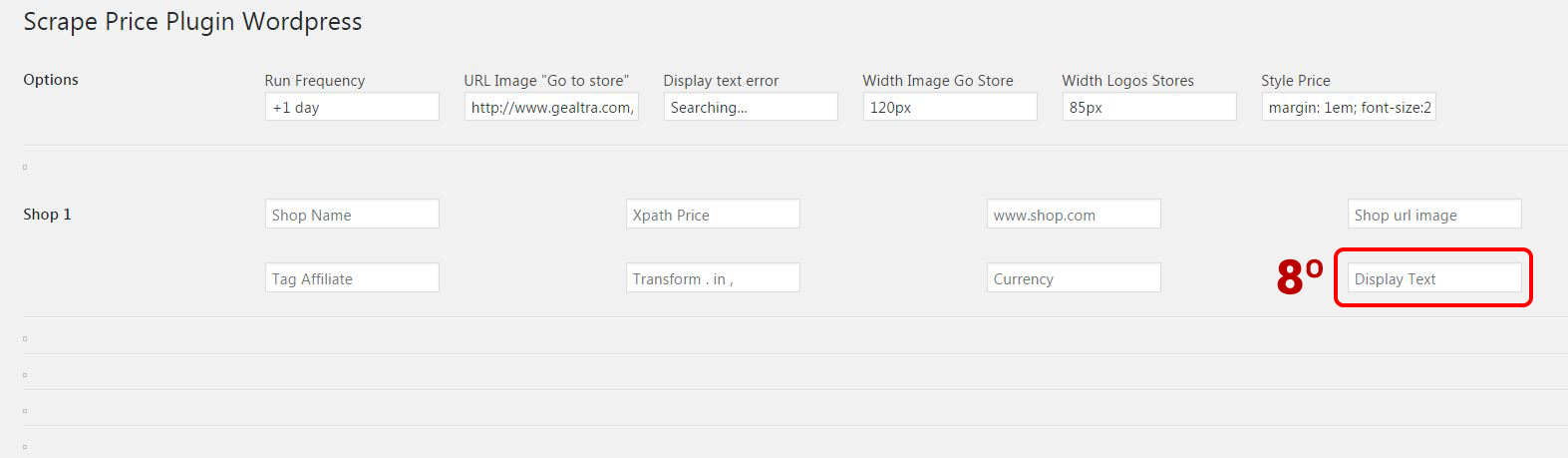The width and height of the screenshot is (1568, 458).
Task: Click the "Style Price" label text
Action: 1295,81
